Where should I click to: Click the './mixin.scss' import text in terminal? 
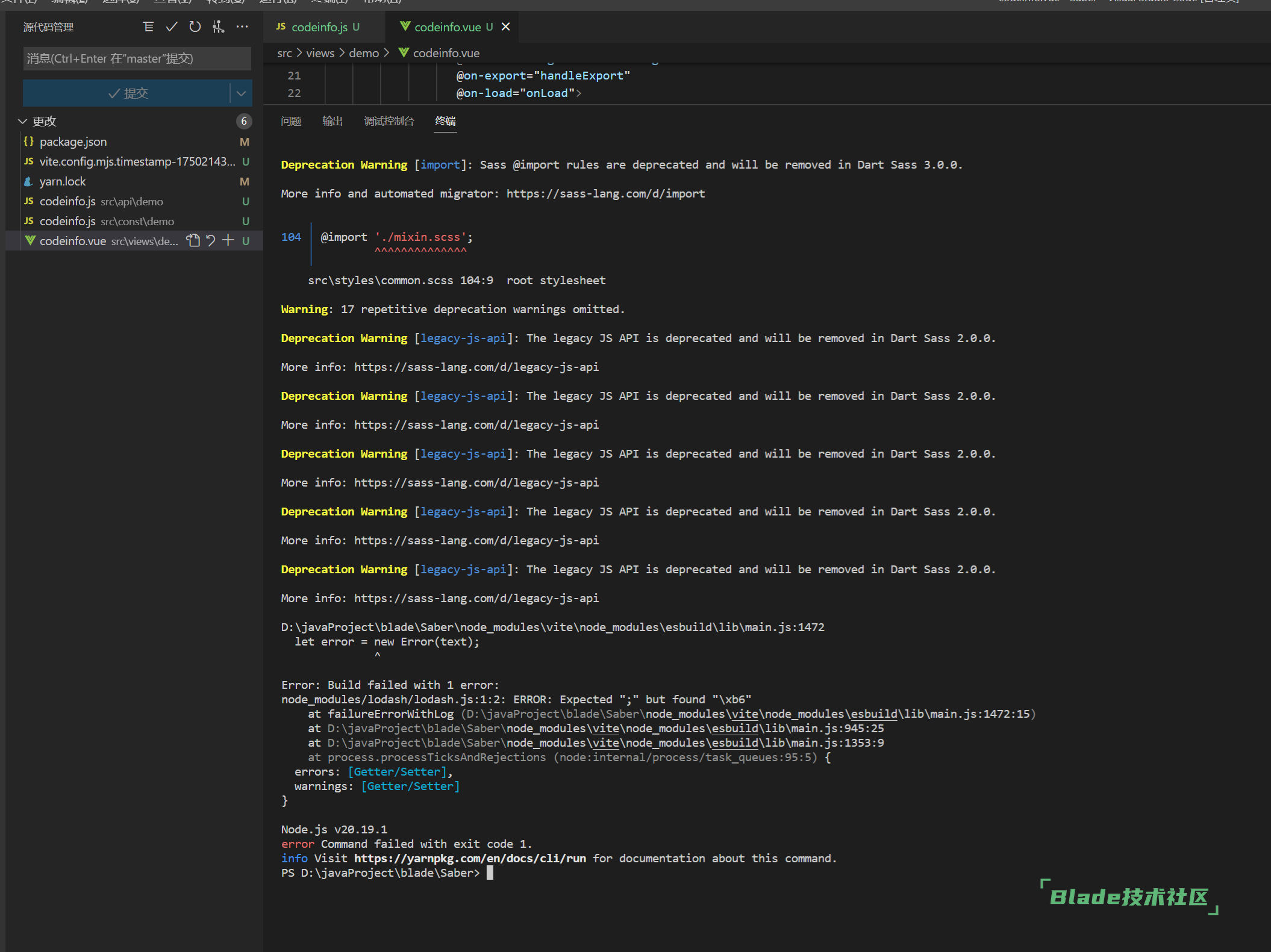coord(420,237)
